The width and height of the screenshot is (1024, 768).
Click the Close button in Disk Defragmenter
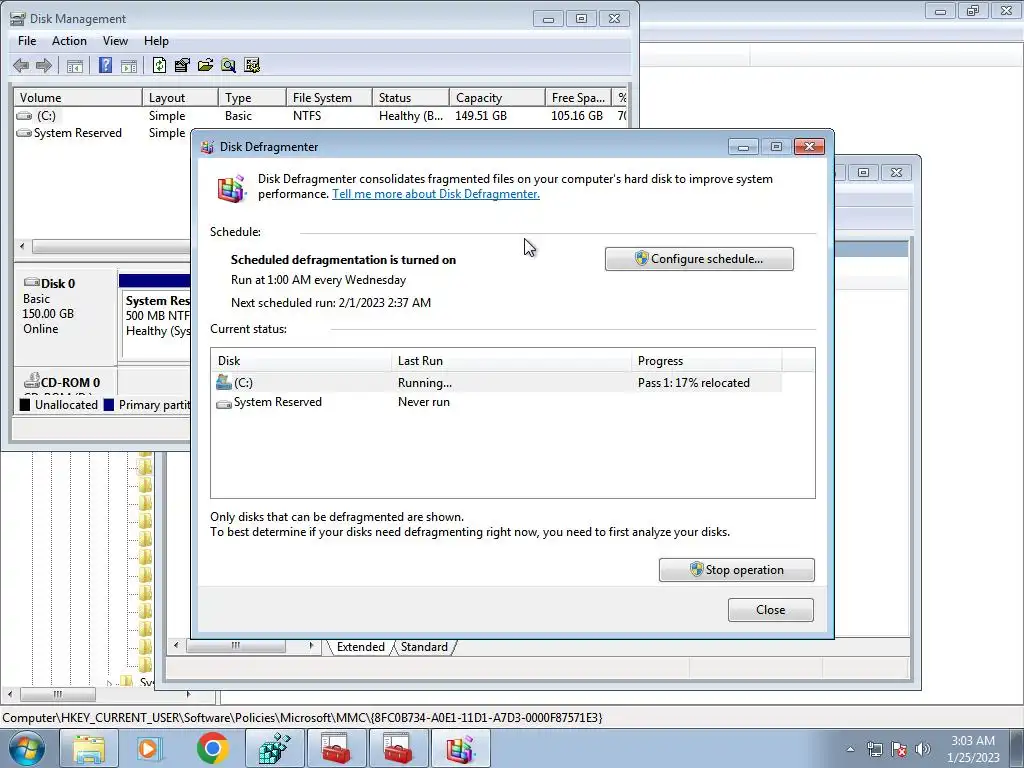point(771,610)
